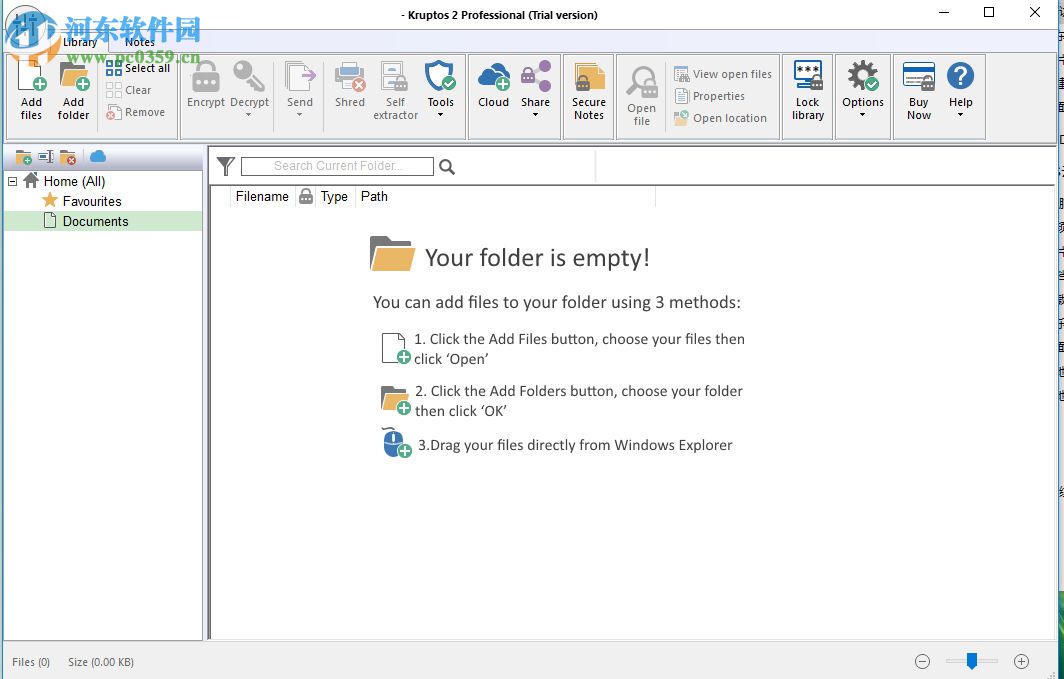
Task: Click the rename folder icon in sidebar toolbar
Action: click(45, 157)
